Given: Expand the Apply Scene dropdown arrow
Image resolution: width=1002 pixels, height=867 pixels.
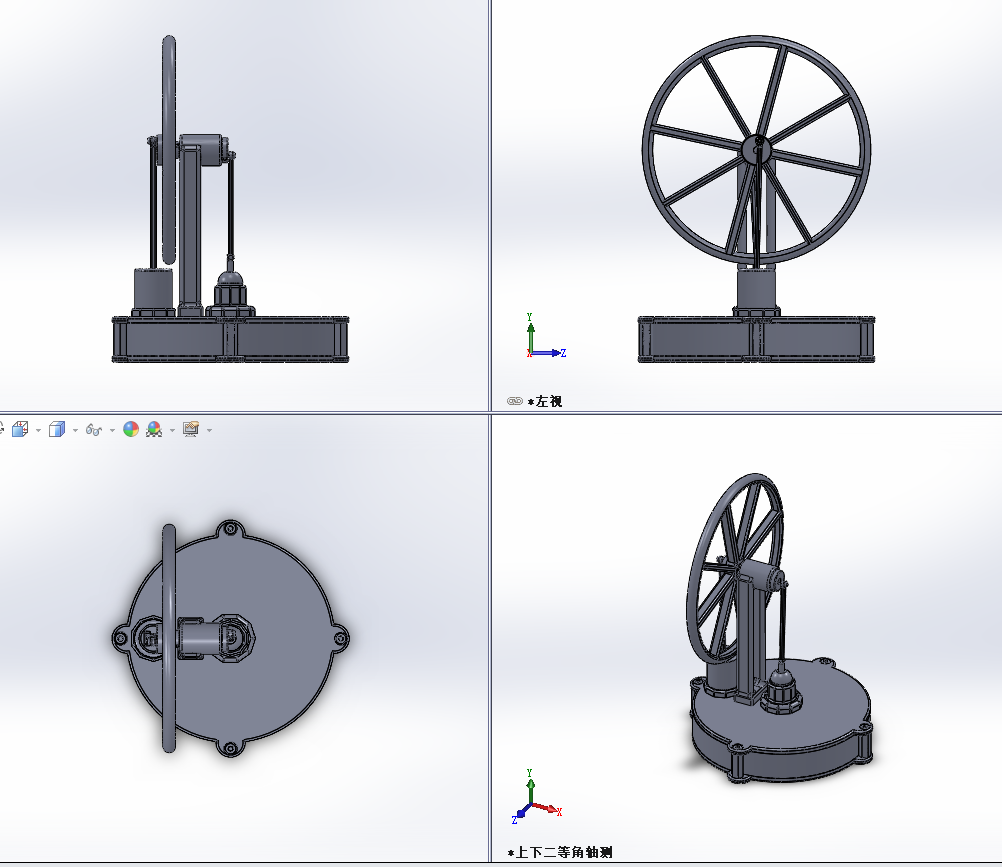Looking at the screenshot, I should pos(173,431).
